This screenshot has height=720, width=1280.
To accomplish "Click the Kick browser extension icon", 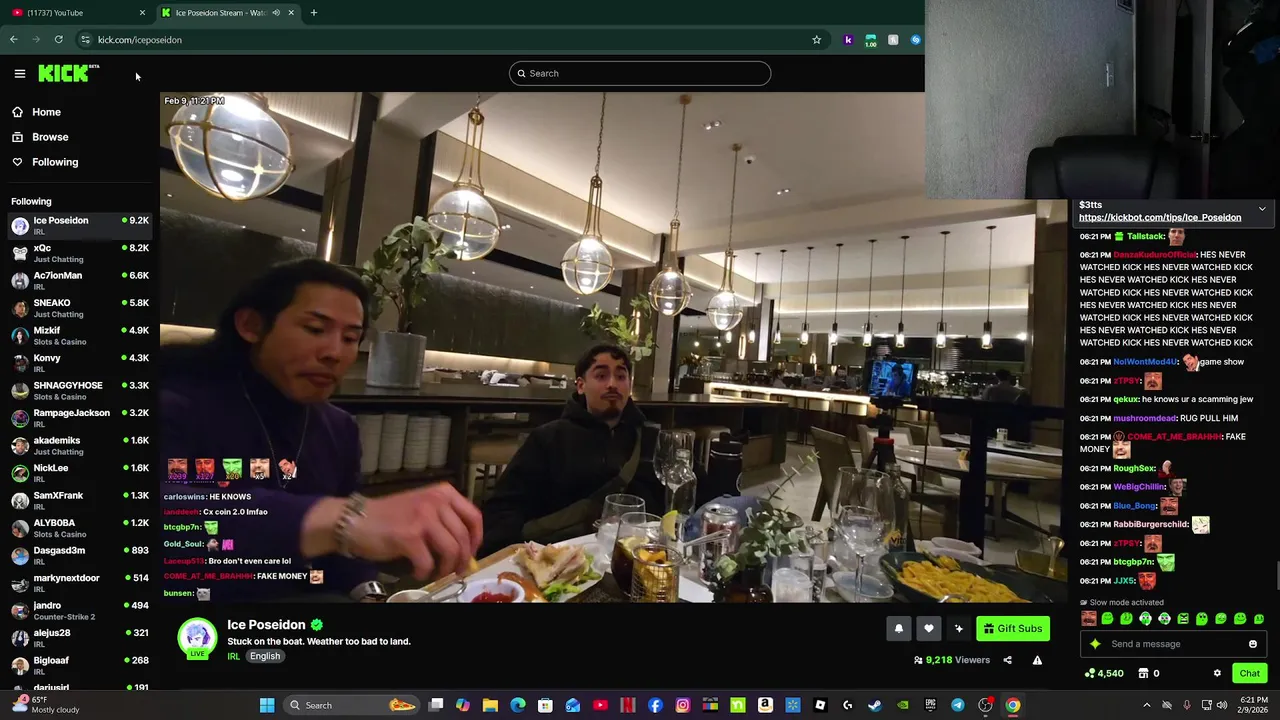I will click(848, 40).
